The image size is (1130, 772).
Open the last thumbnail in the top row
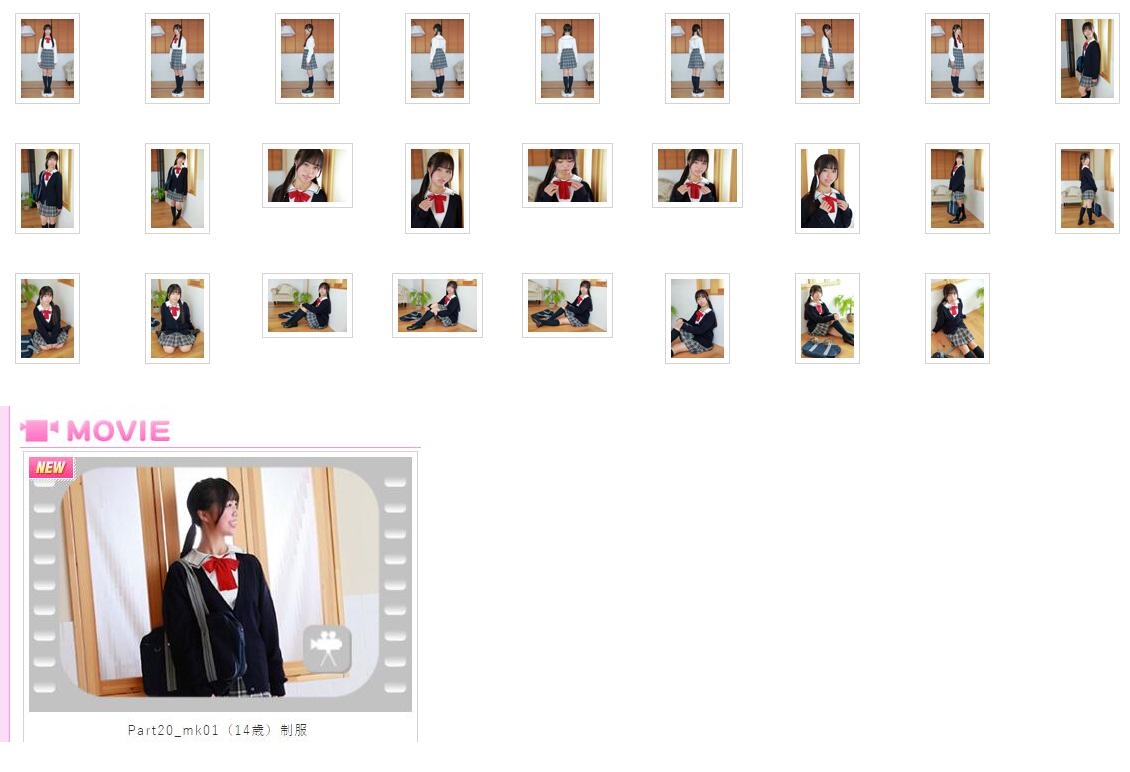[x=1087, y=58]
